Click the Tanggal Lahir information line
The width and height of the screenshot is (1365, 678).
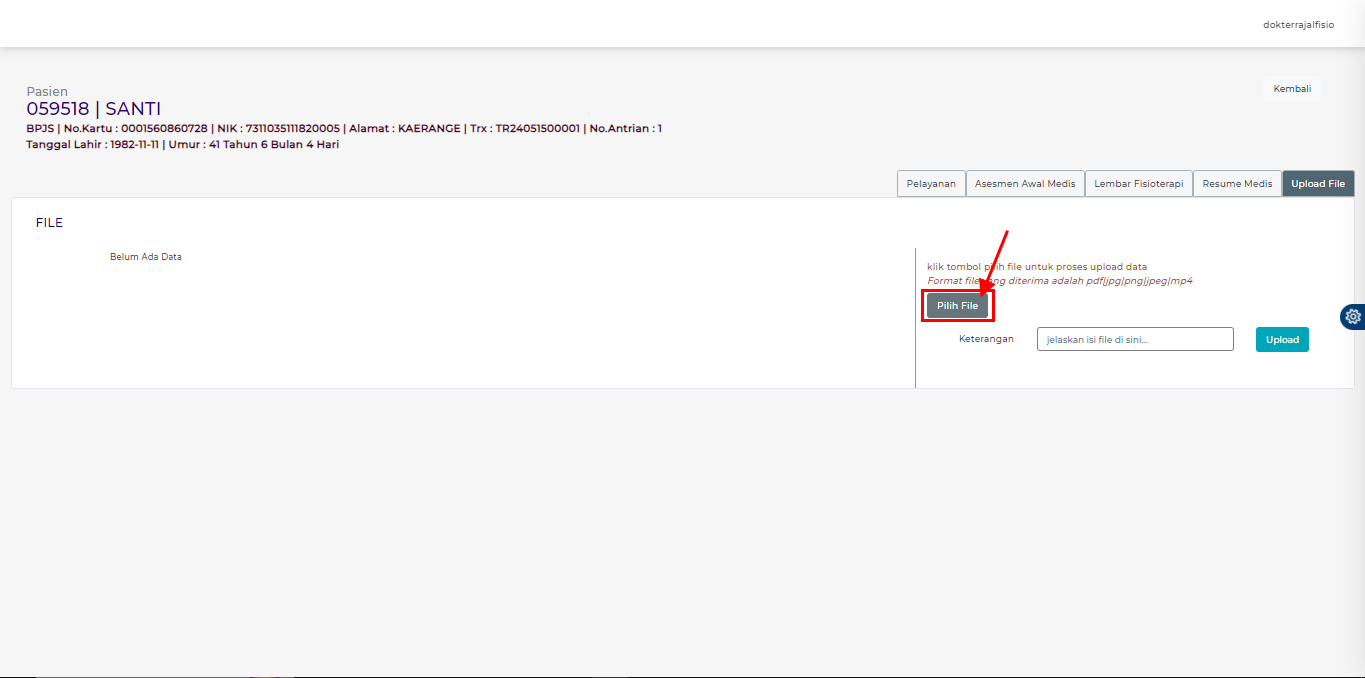182,144
